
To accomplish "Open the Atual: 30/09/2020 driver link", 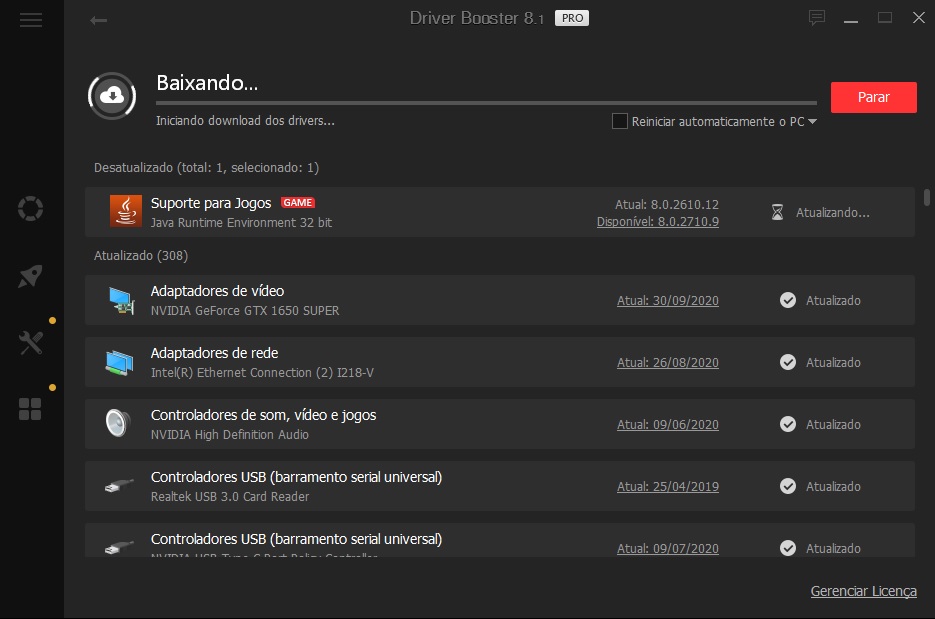I will click(668, 301).
